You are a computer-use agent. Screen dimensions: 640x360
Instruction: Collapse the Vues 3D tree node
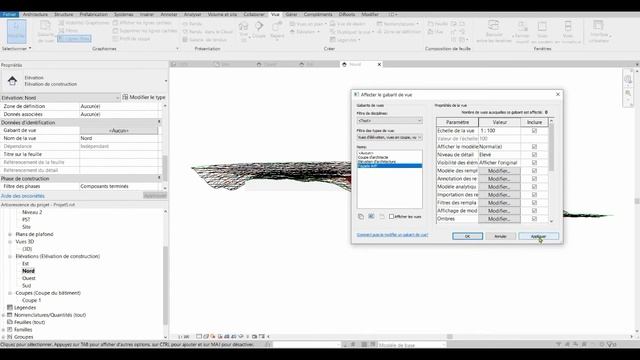point(10,242)
